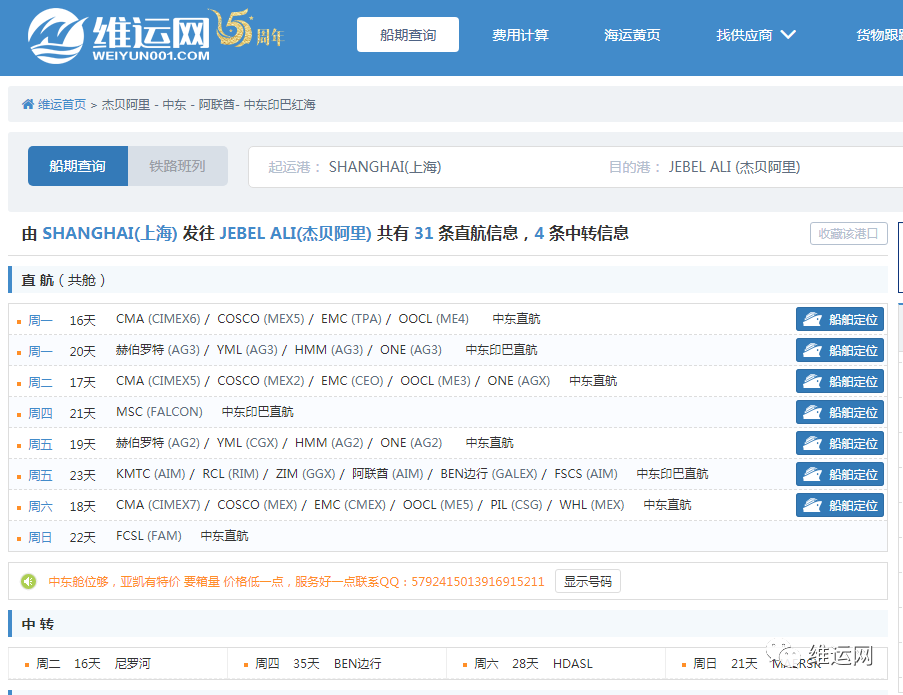Open the 费用计算 menu
This screenshot has height=695, width=903.
(520, 33)
